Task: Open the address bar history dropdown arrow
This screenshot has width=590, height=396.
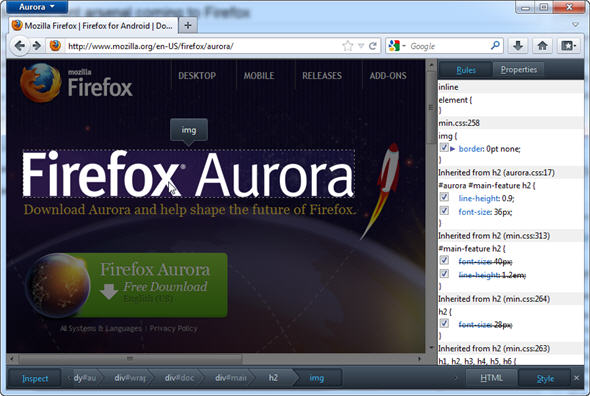Action: [361, 46]
